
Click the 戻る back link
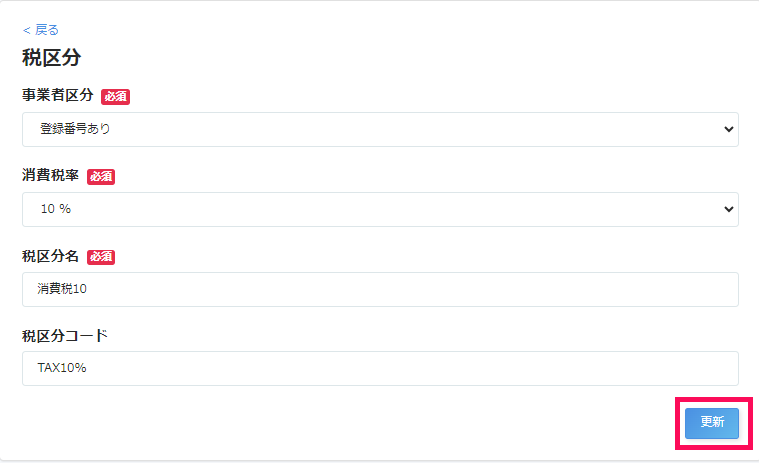click(x=46, y=30)
